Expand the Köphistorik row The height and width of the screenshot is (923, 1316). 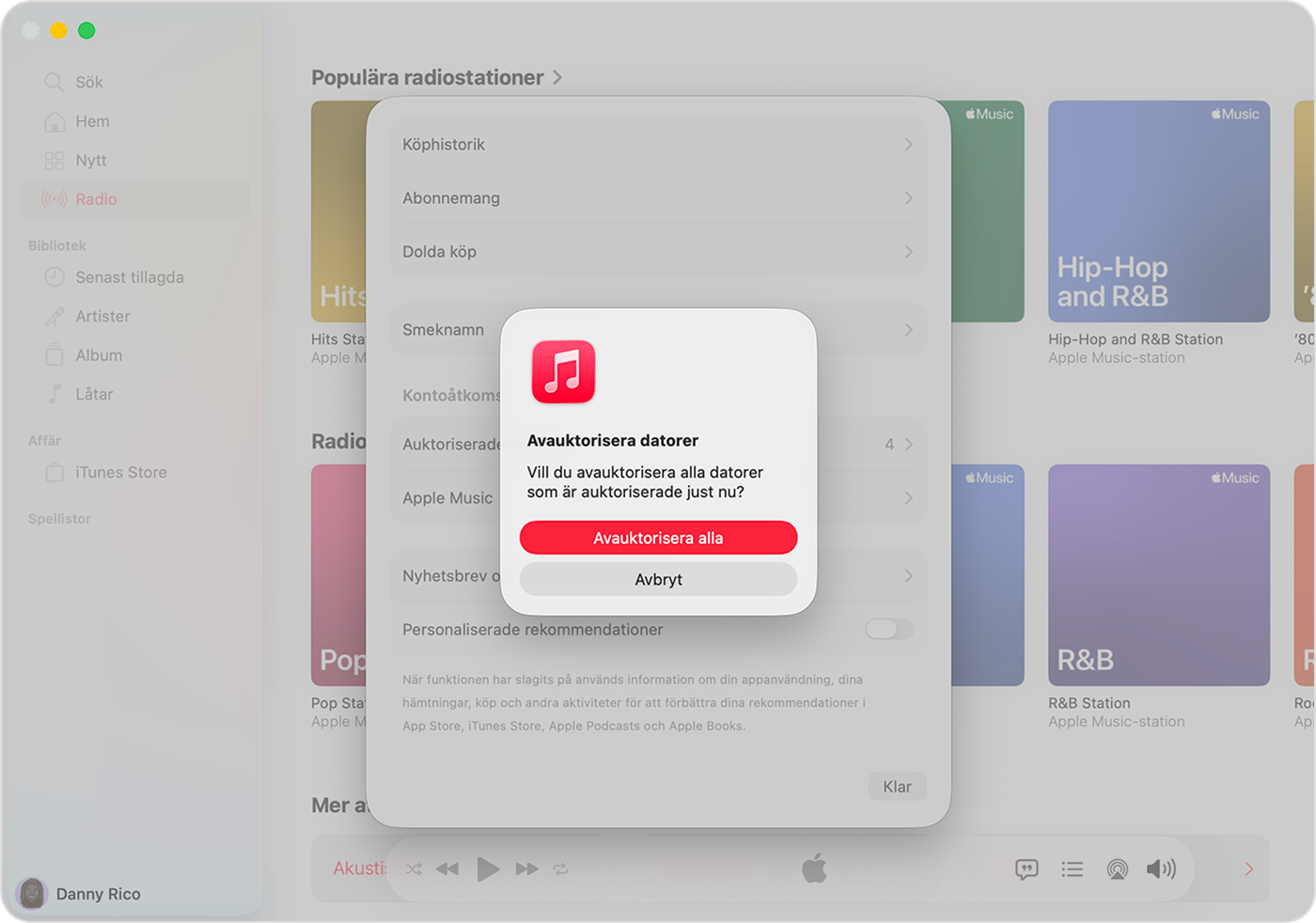pos(907,144)
